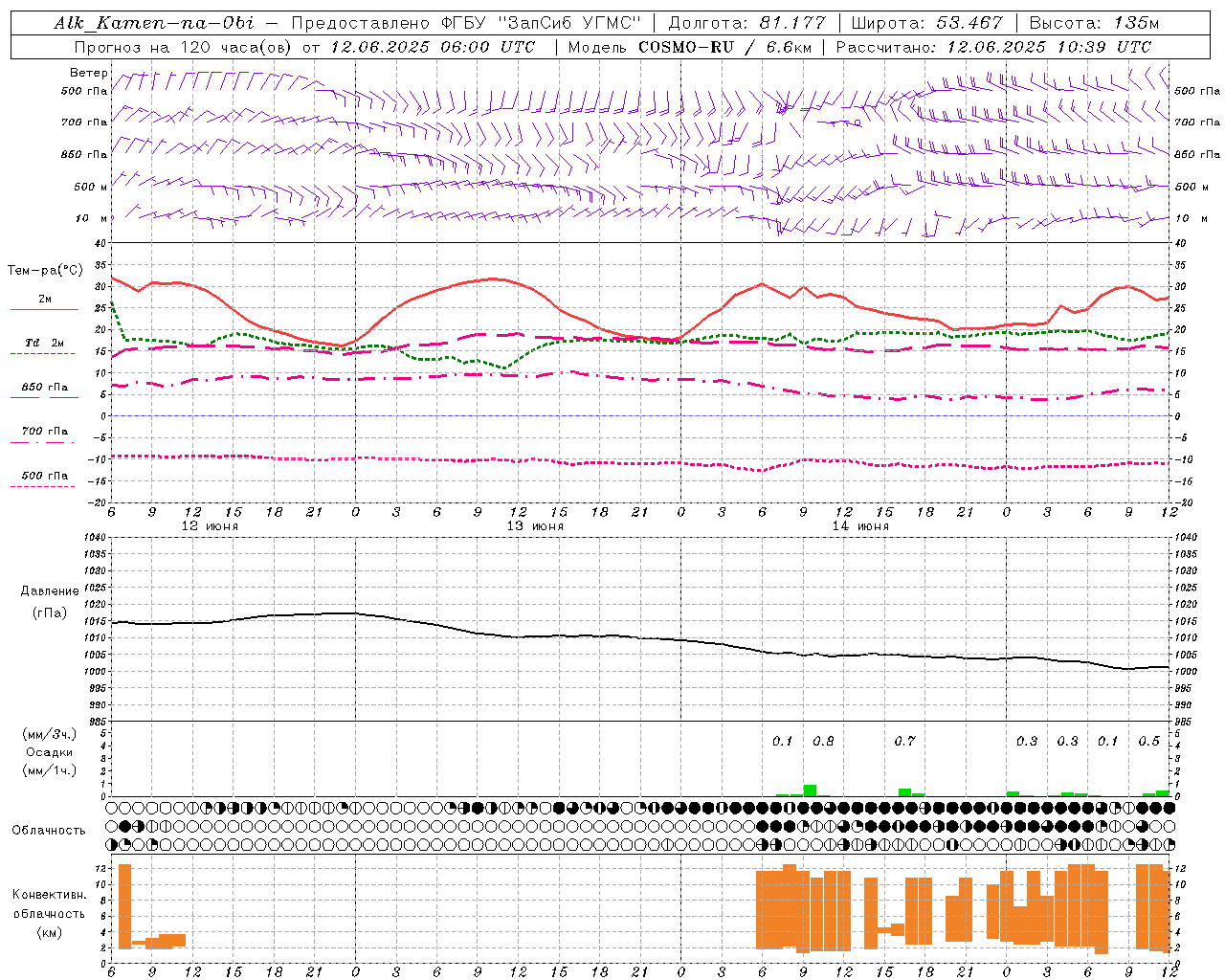This screenshot has height=980, width=1225.
Task: Click the '10 м' wind level label on left
Action: tap(91, 218)
